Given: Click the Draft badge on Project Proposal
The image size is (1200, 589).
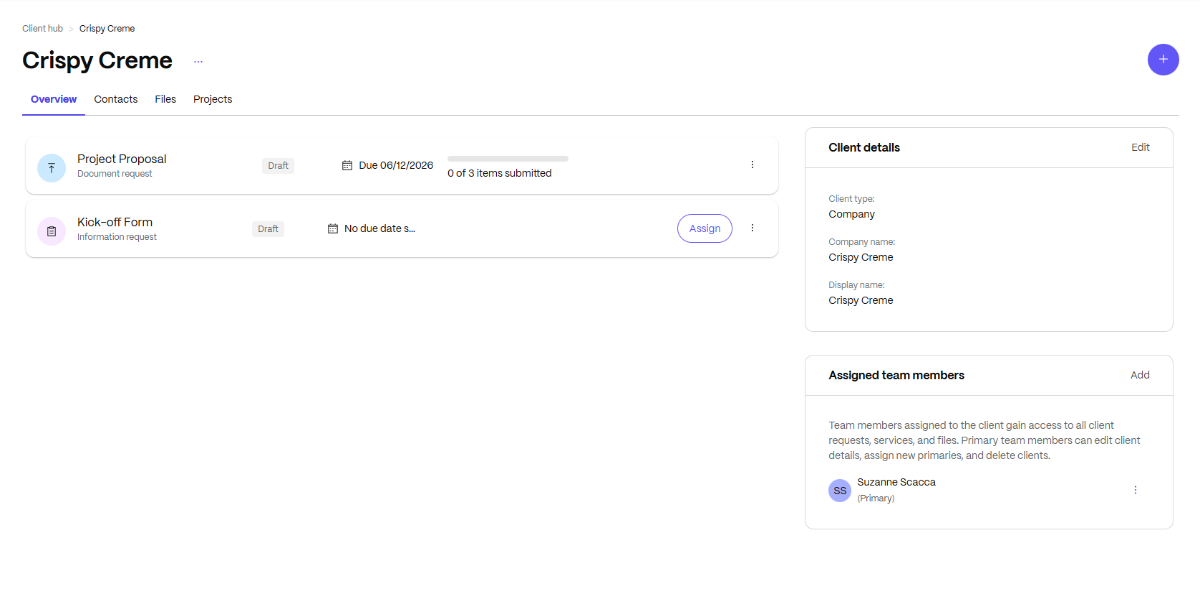Looking at the screenshot, I should [x=278, y=165].
